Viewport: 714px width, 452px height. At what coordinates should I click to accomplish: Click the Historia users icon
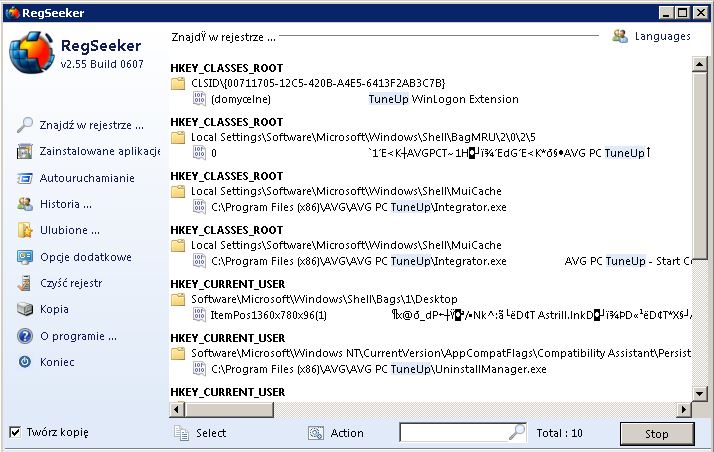(25, 204)
